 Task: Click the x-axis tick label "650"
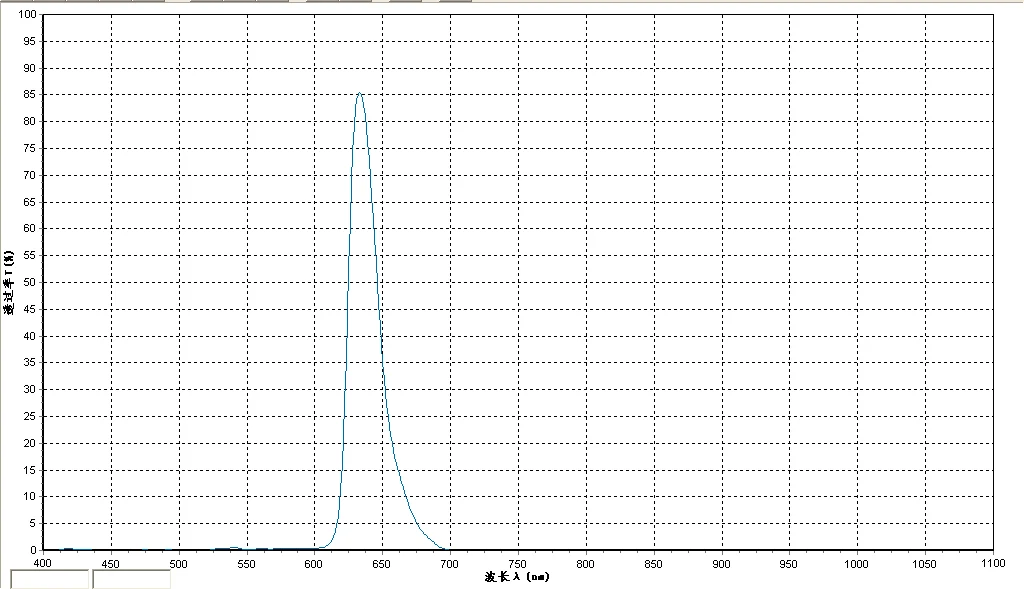coord(381,564)
